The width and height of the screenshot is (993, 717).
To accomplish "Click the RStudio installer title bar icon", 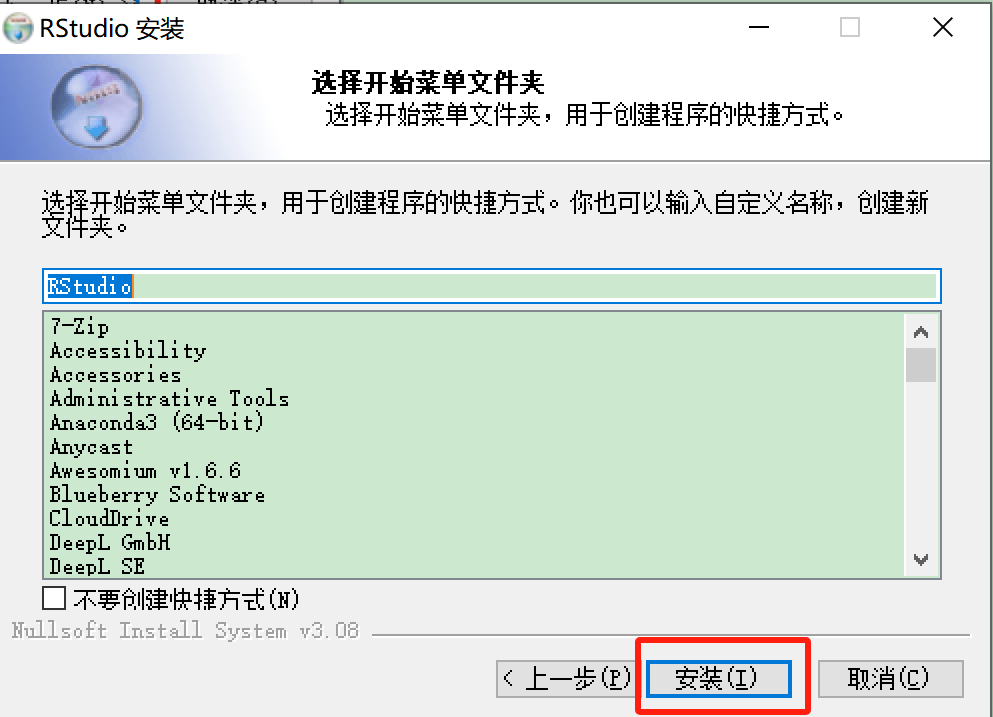I will 18,29.
